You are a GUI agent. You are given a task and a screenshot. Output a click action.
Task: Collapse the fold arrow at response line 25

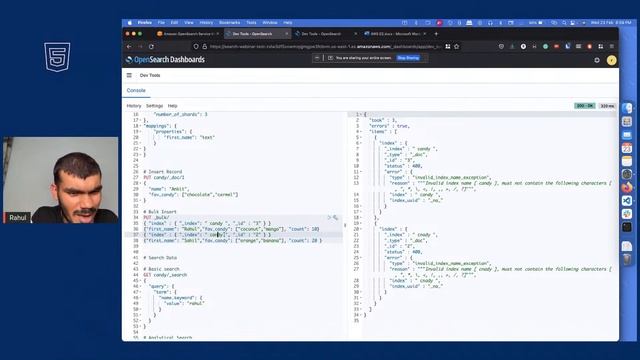[x=361, y=258]
